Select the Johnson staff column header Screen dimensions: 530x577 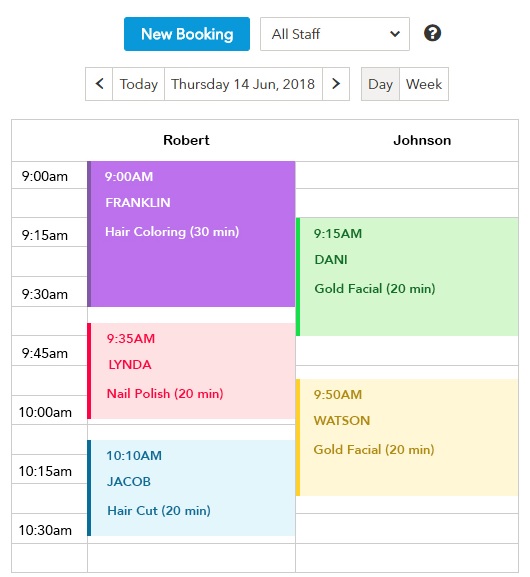[422, 140]
